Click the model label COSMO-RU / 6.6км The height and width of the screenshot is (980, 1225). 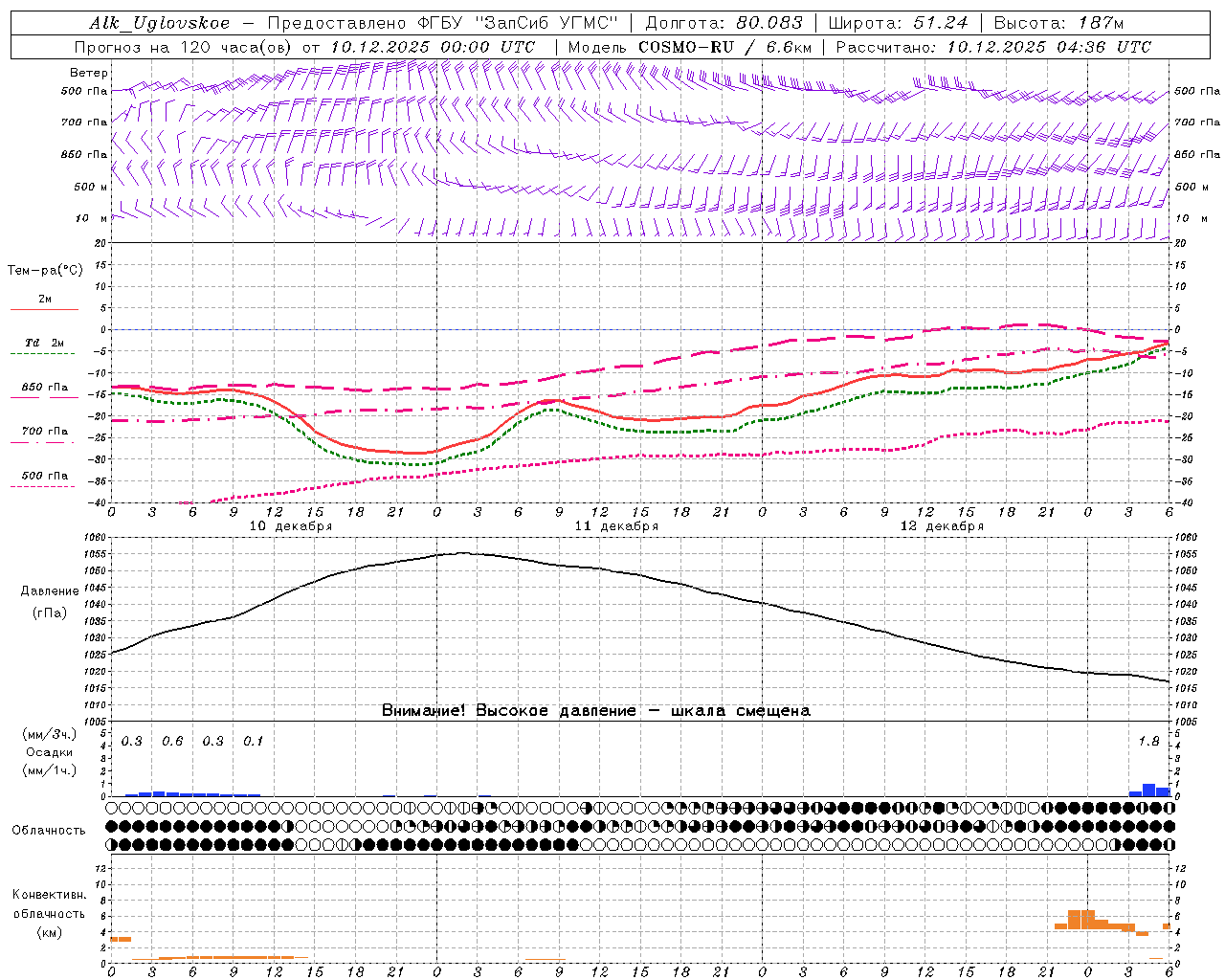coord(725,47)
